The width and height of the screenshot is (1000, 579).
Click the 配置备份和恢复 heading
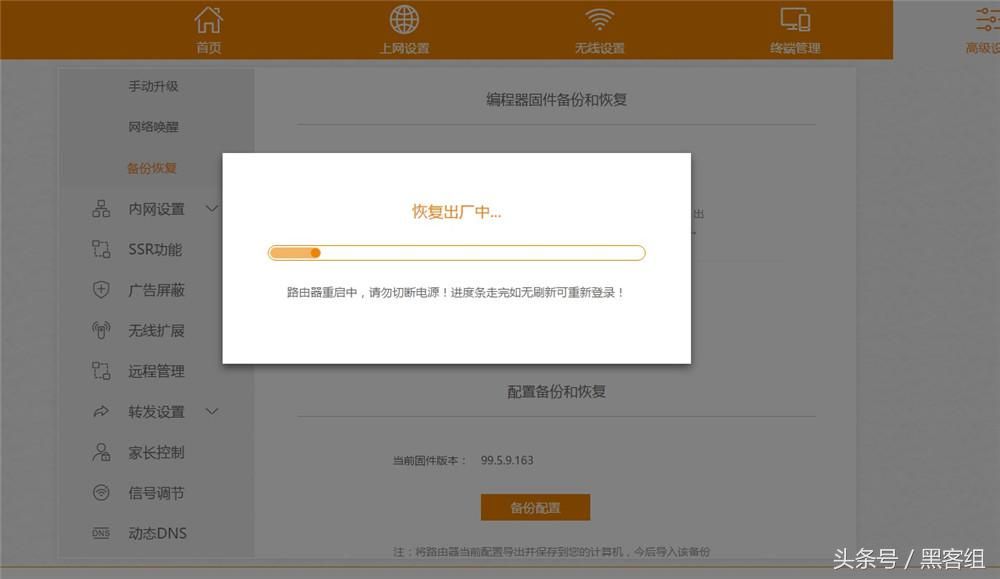[556, 392]
